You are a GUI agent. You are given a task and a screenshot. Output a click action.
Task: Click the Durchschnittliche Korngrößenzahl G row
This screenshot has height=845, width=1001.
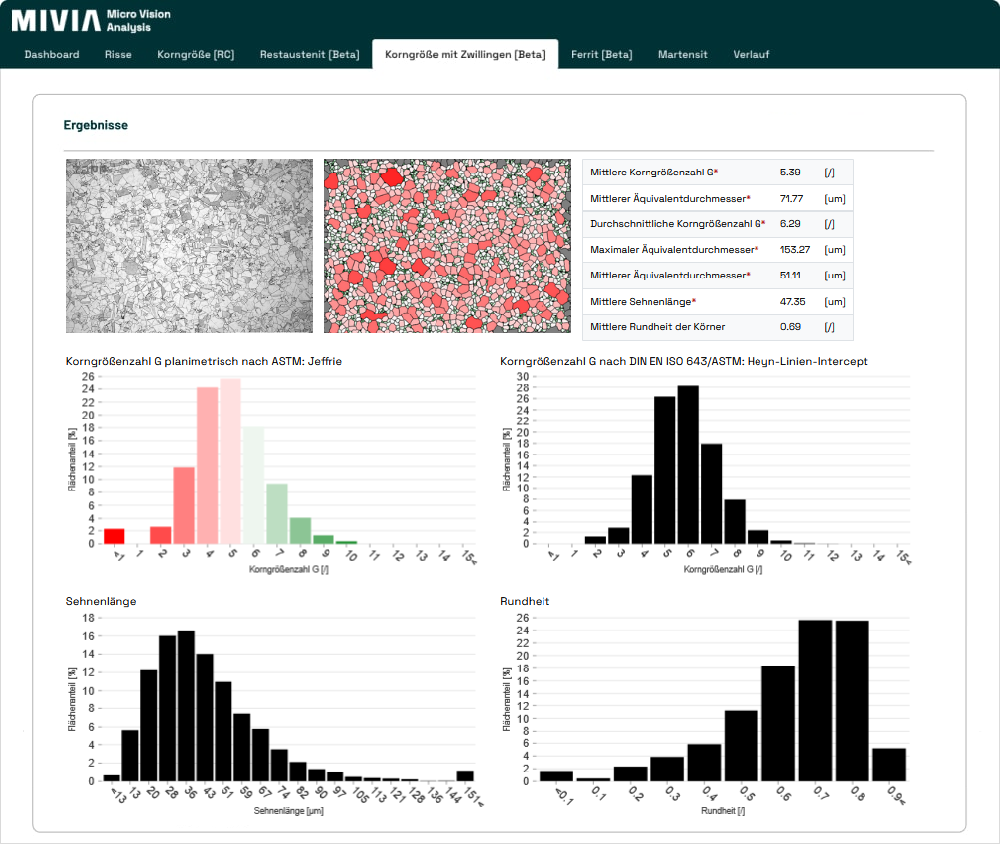coord(717,224)
